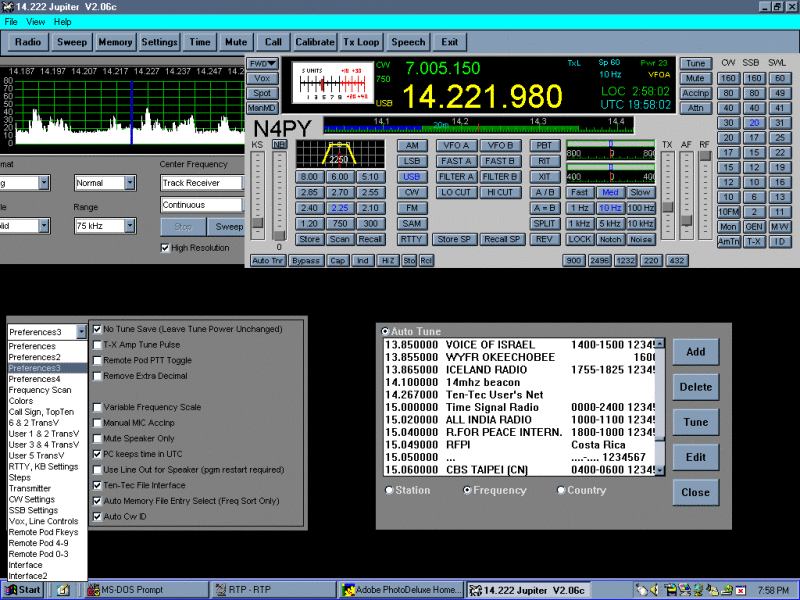This screenshot has width=800, height=600.
Task: Enable Remote Pod PTT Toggle checkbox
Action: (x=97, y=360)
